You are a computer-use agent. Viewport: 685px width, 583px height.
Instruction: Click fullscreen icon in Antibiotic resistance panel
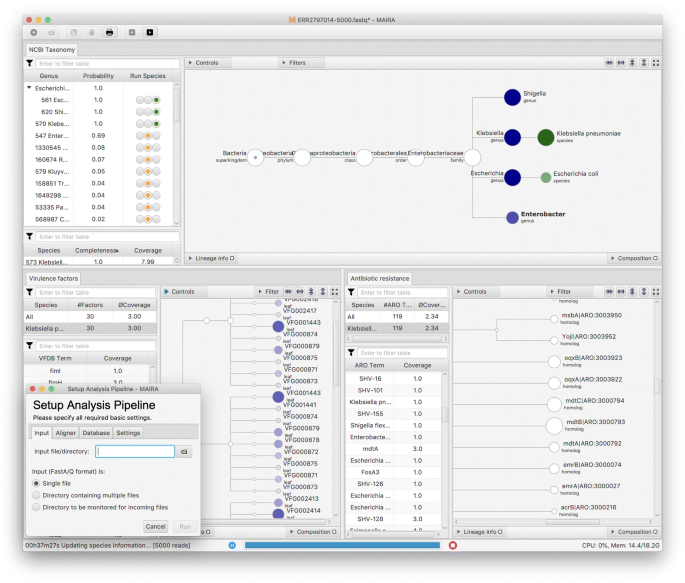tap(656, 292)
